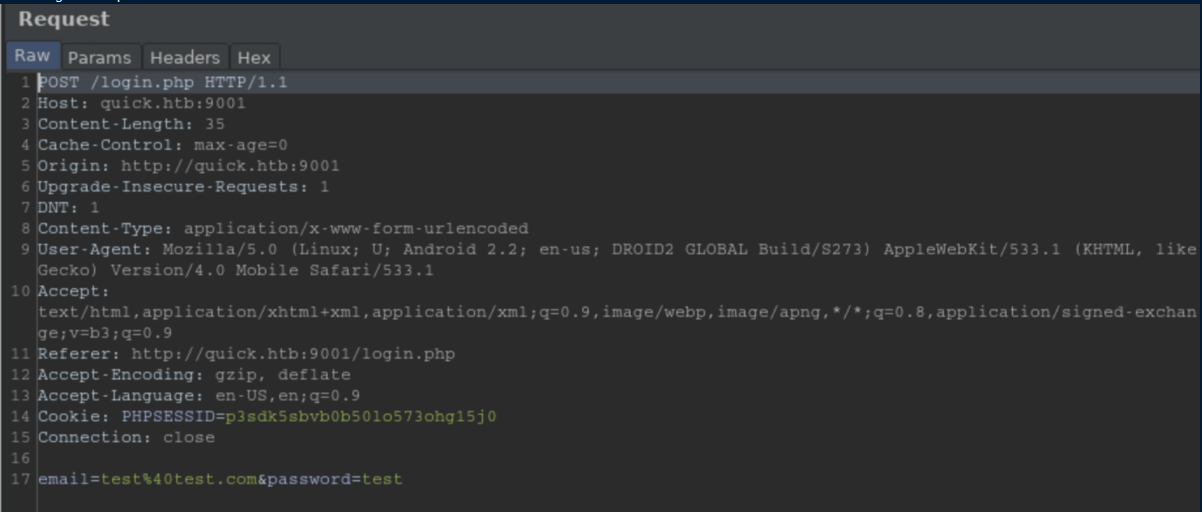1202x512 pixels.
Task: Click the POST /login.php request line
Action: (162, 82)
